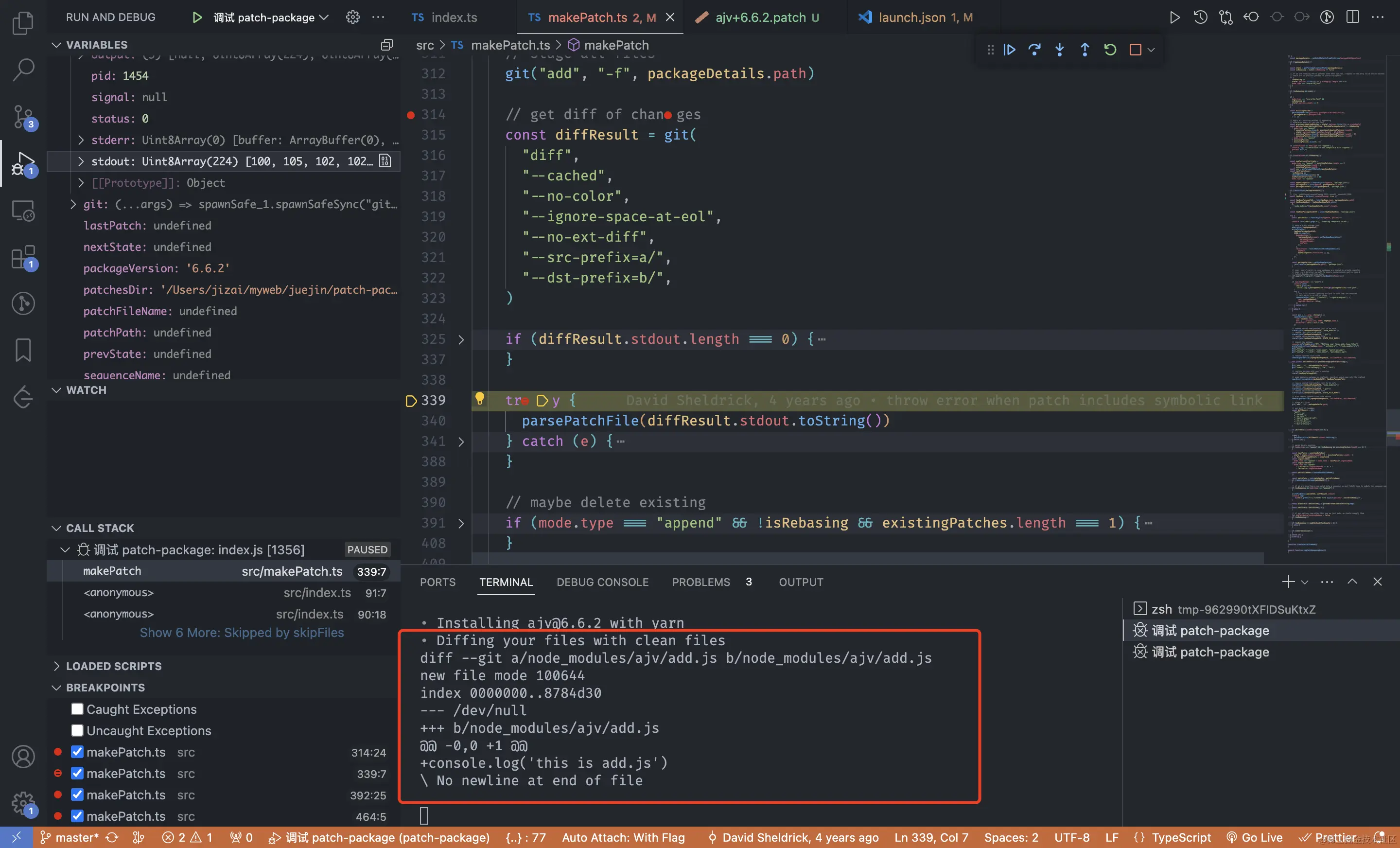Maximize the terminal panel with the up chevron
Screen dimensions: 1400x848
pyautogui.click(x=1352, y=582)
